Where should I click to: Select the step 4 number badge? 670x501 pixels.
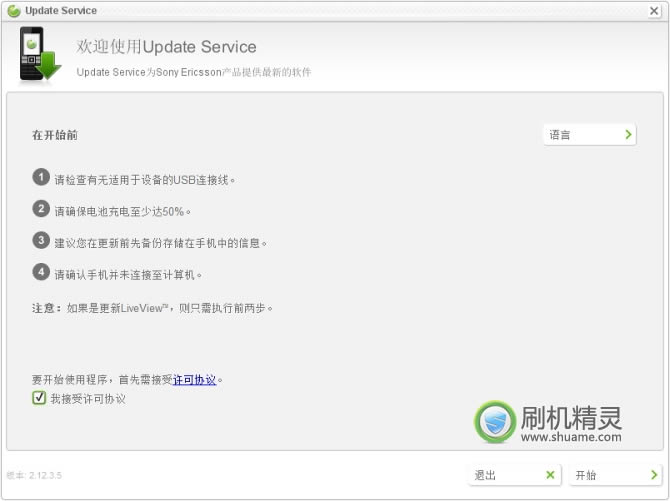point(41,271)
